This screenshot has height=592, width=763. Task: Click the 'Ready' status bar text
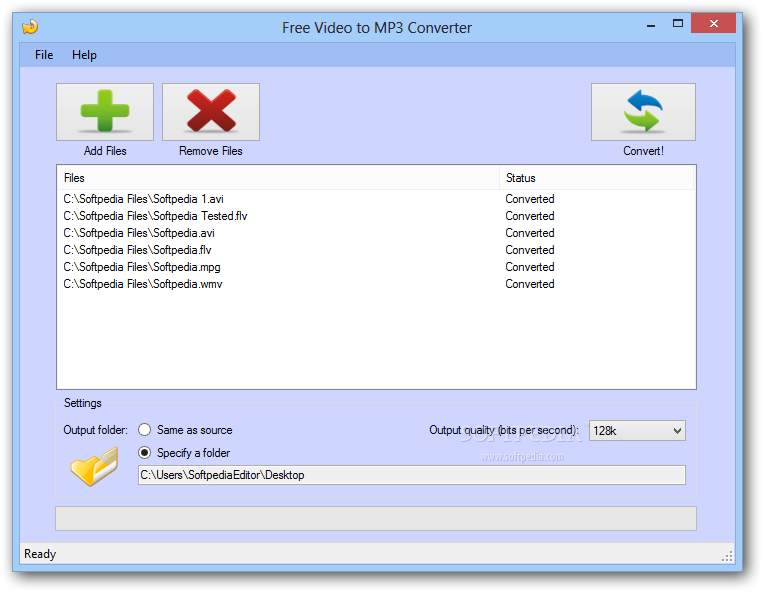point(40,554)
